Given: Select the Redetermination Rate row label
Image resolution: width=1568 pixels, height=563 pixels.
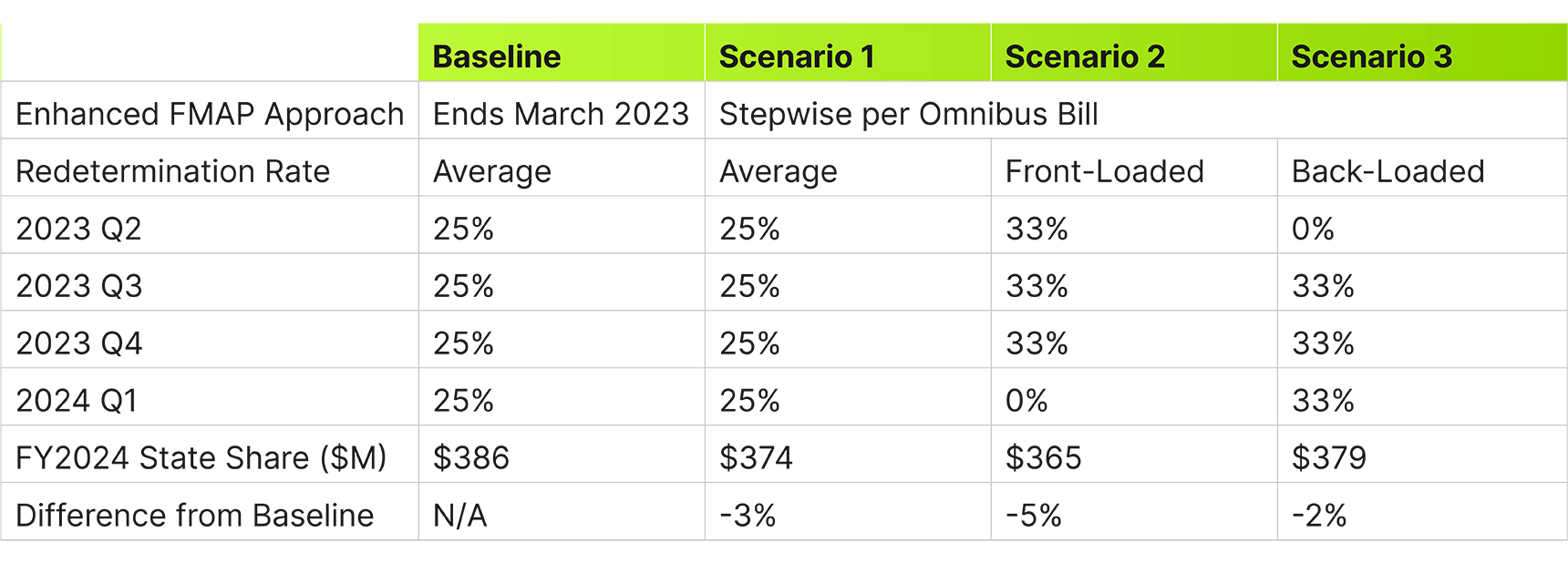Looking at the screenshot, I should point(172,171).
